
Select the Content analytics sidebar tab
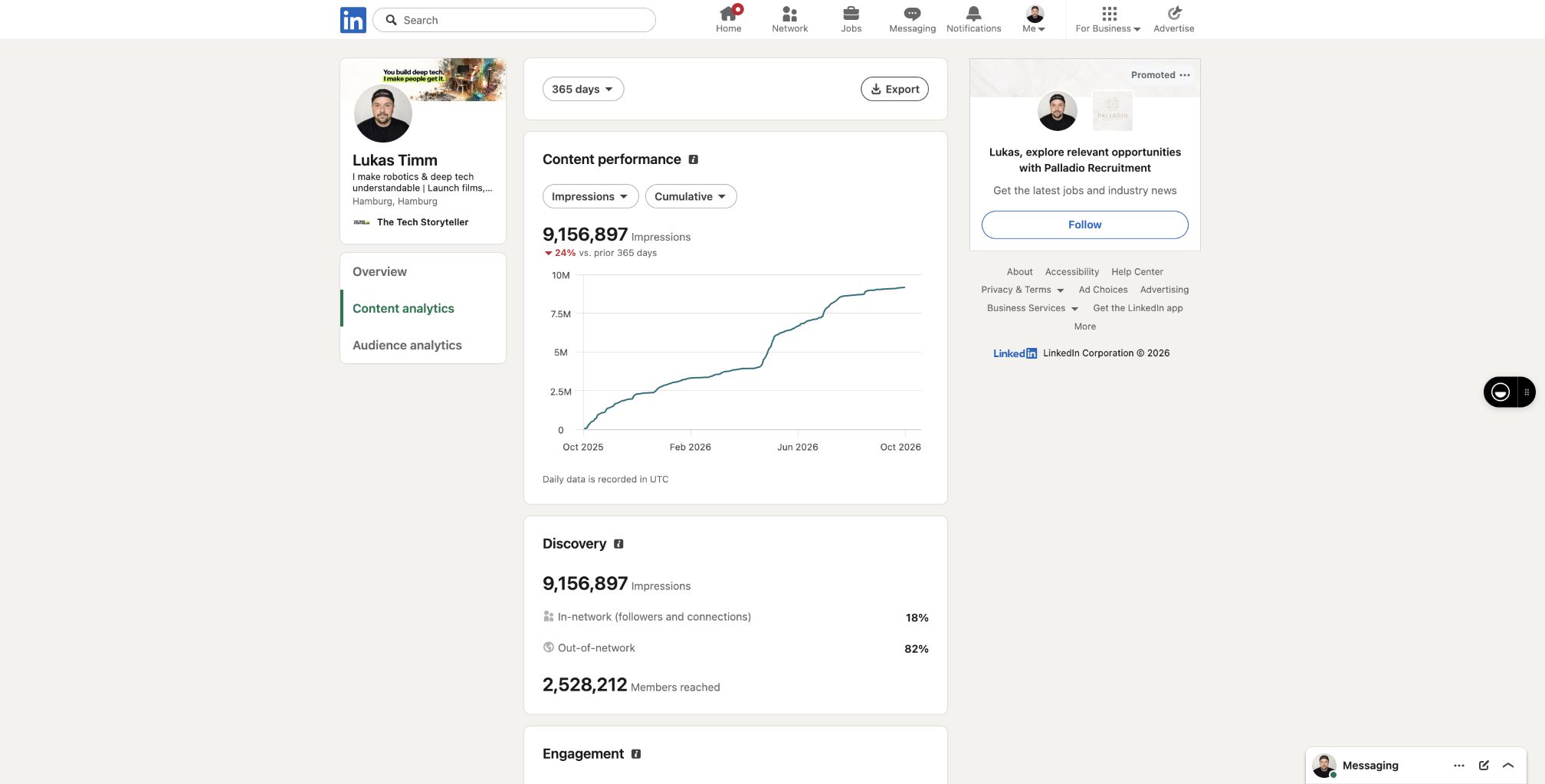(x=423, y=308)
